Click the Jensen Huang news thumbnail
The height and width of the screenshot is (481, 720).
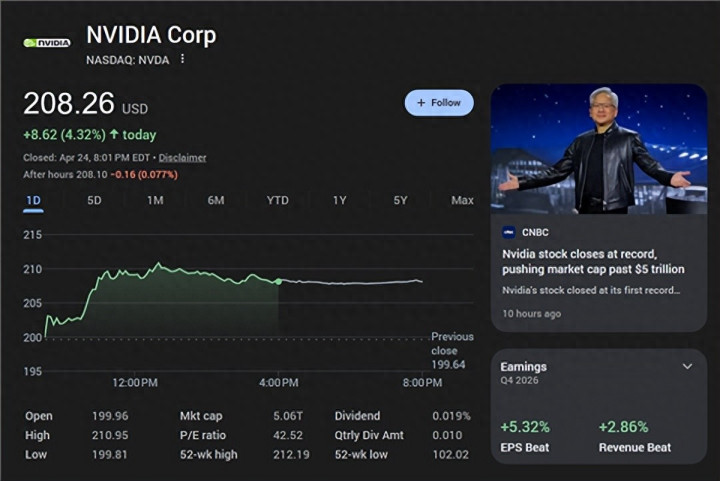[598, 148]
